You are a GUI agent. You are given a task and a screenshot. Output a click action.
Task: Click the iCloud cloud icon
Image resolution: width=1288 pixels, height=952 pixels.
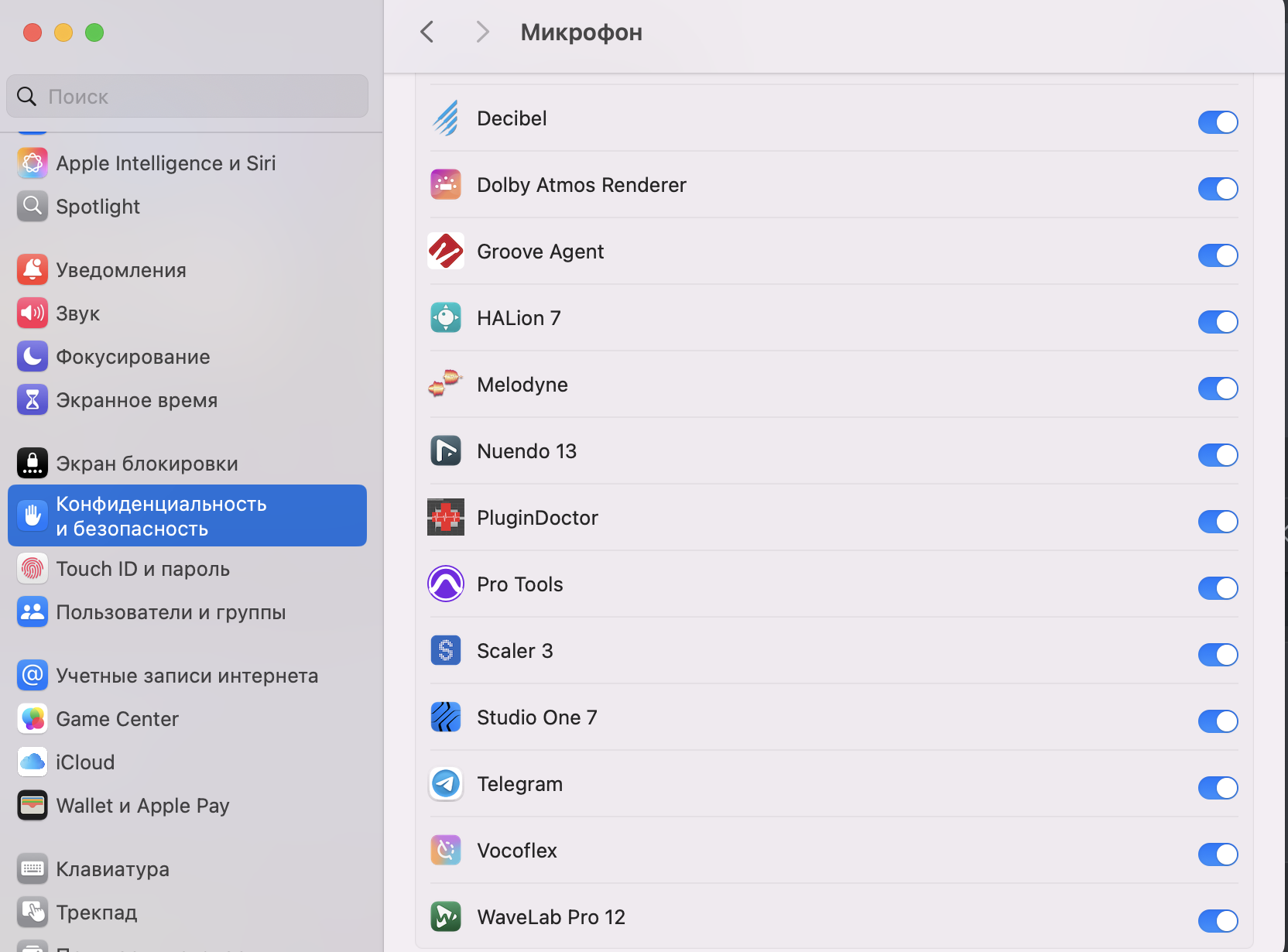pos(33,762)
